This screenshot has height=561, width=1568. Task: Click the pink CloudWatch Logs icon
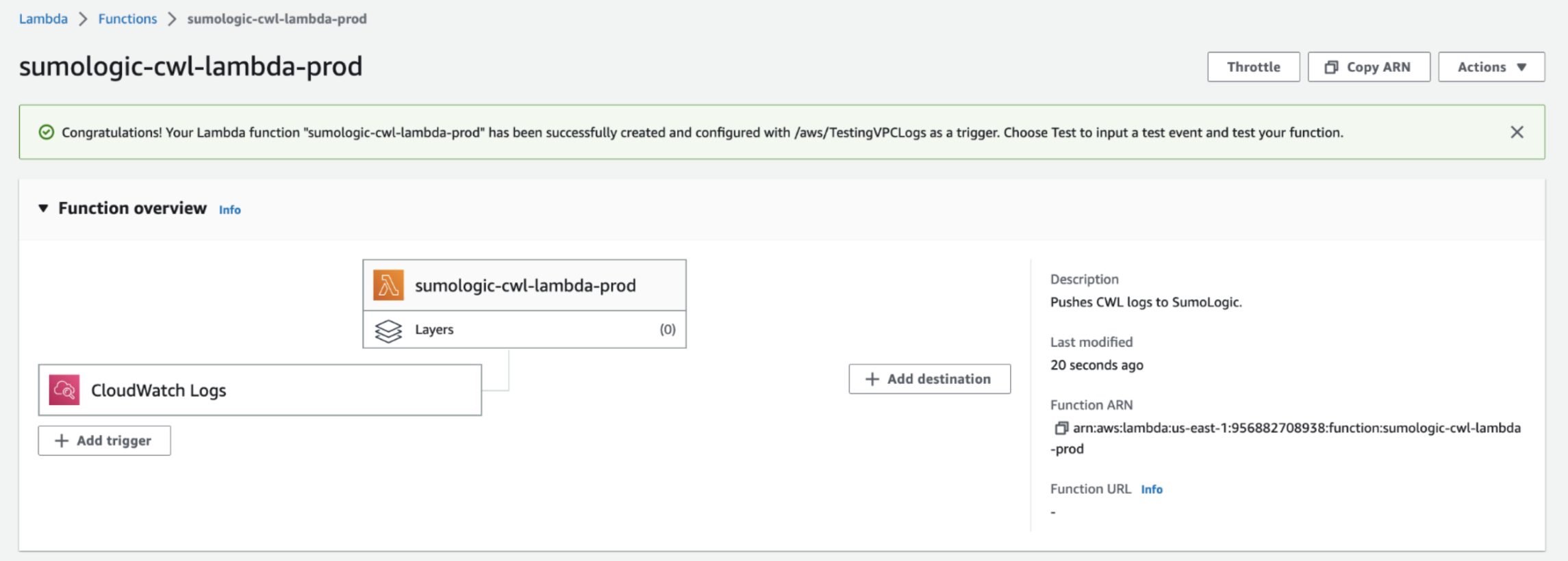coord(64,390)
